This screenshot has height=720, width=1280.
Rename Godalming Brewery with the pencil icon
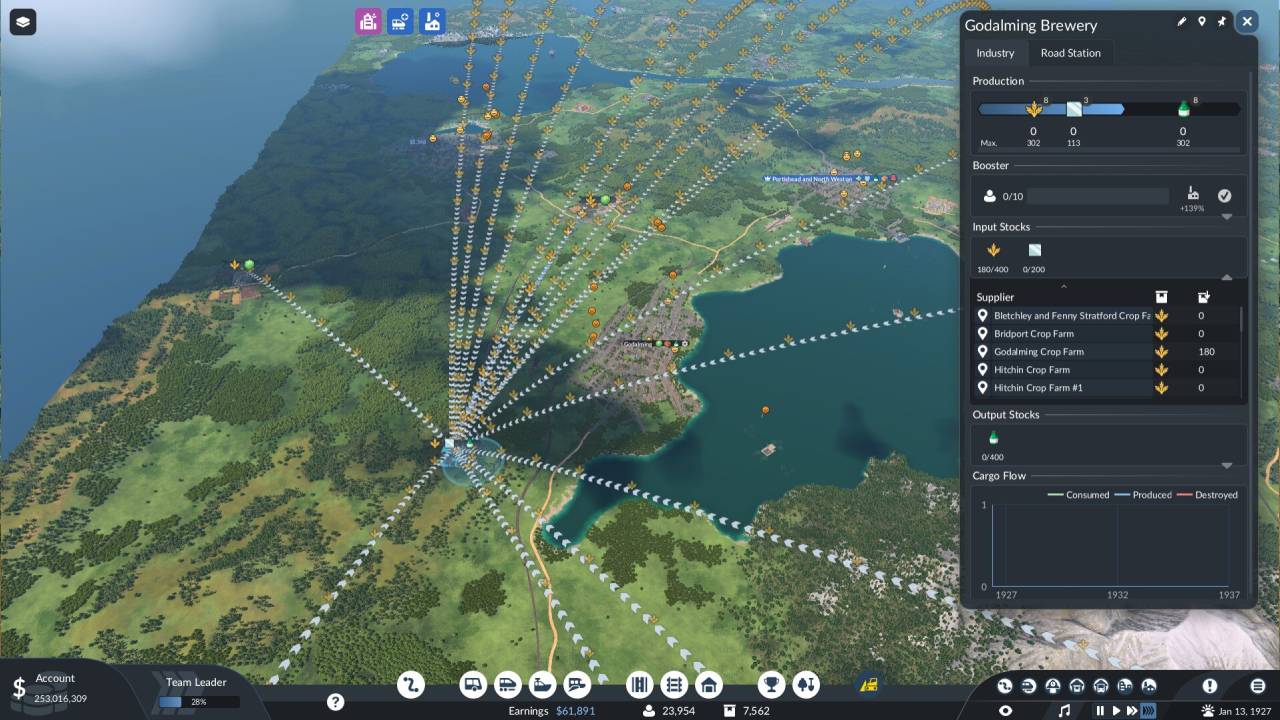[1182, 21]
